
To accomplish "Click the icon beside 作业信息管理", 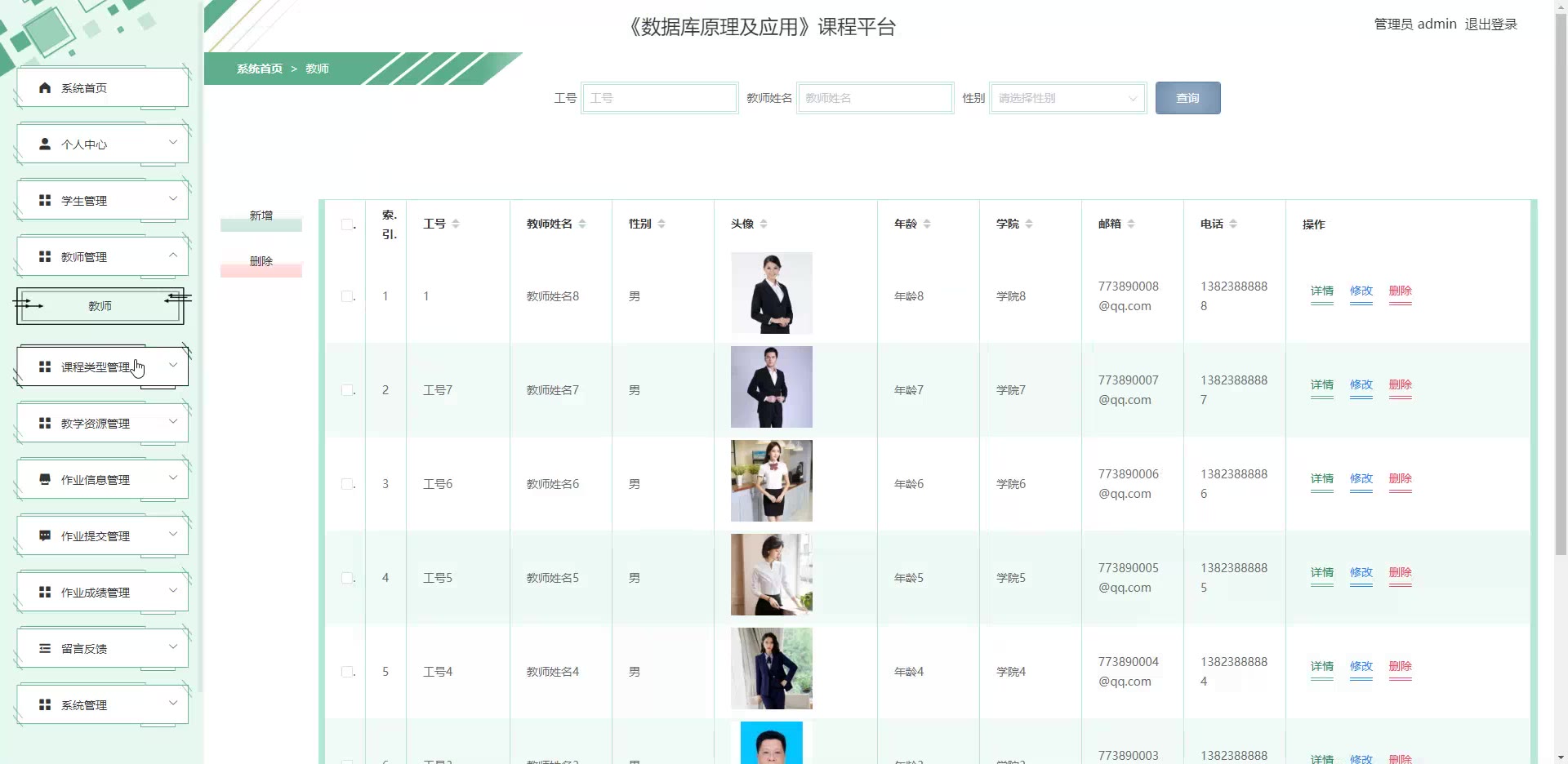I will [x=45, y=479].
